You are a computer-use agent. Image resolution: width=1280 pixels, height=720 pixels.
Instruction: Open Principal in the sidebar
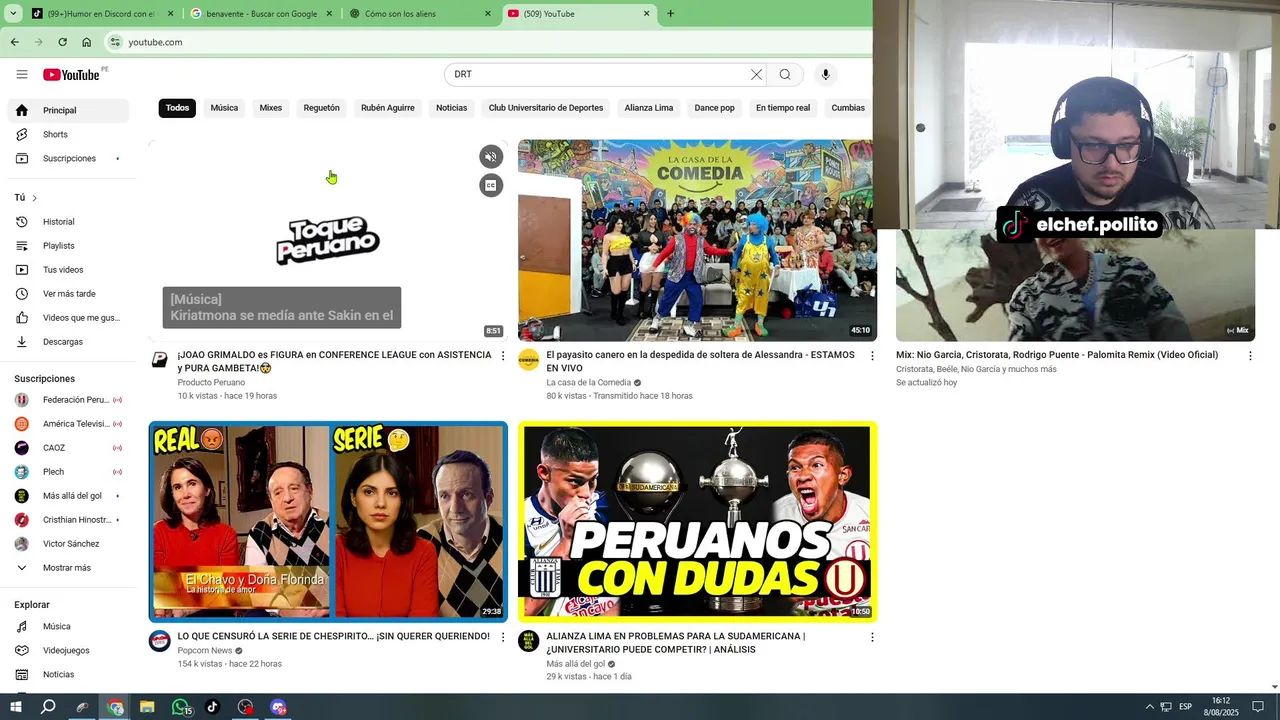pyautogui.click(x=68, y=110)
